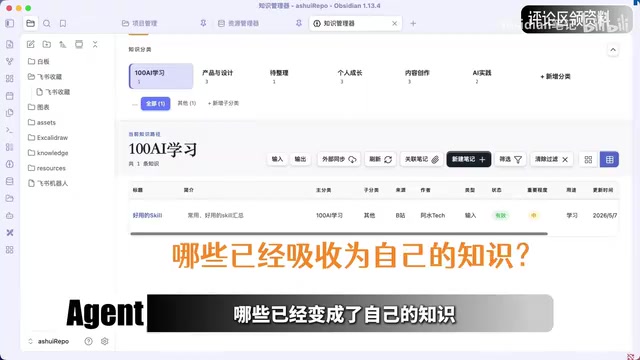Select the 全部 (1) subcategory filter
640x360 pixels.
click(156, 104)
